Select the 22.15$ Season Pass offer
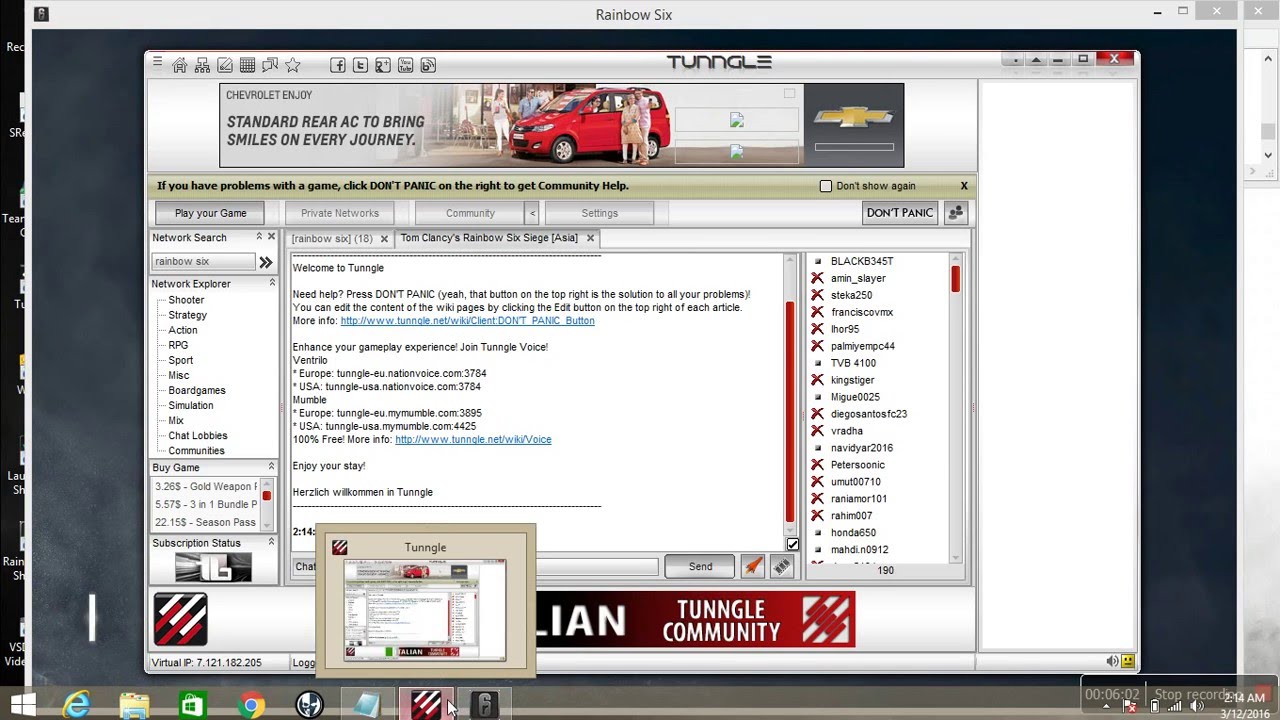 click(x=206, y=522)
